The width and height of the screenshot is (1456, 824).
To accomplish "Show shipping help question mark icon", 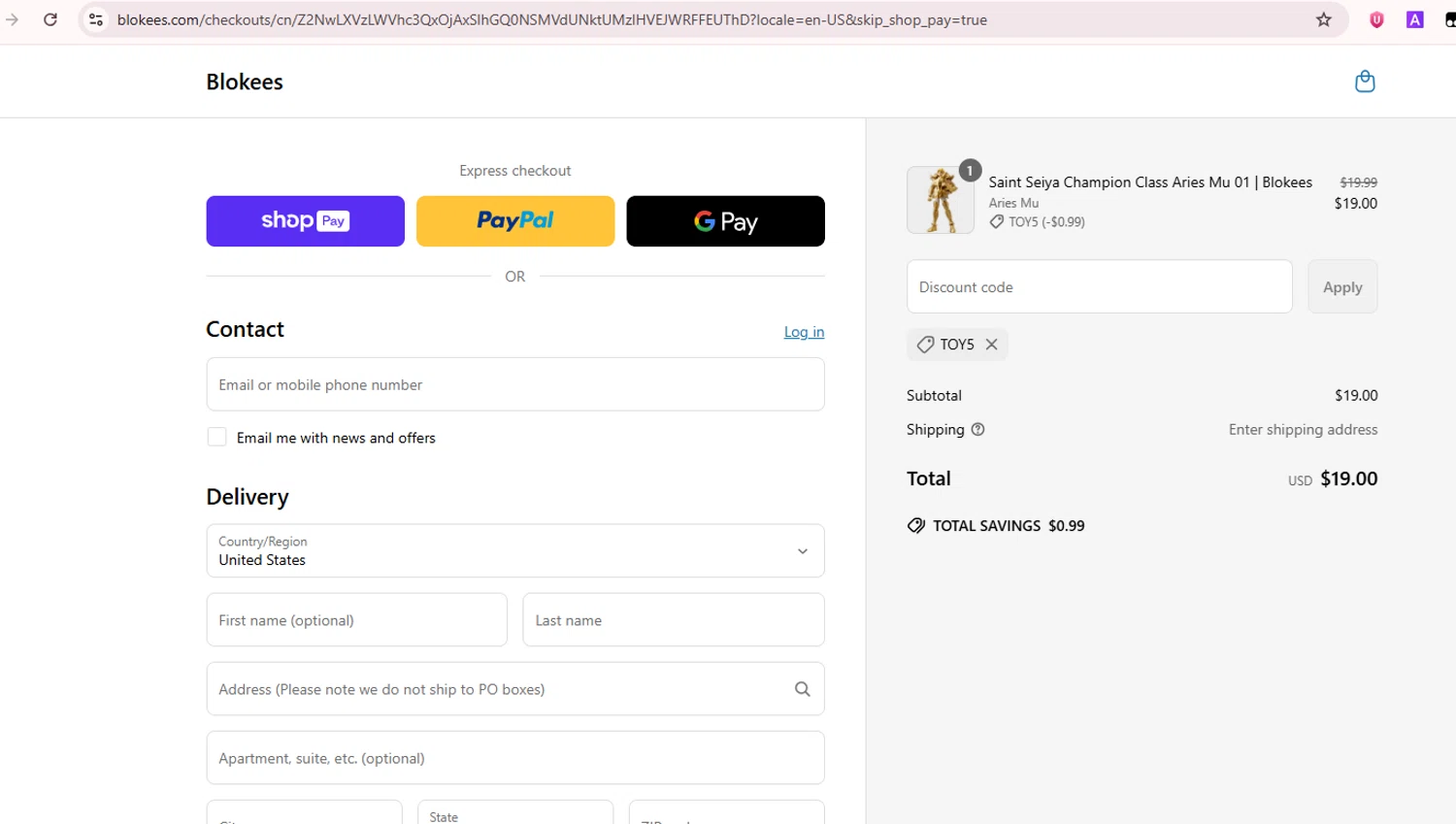I will pyautogui.click(x=977, y=429).
